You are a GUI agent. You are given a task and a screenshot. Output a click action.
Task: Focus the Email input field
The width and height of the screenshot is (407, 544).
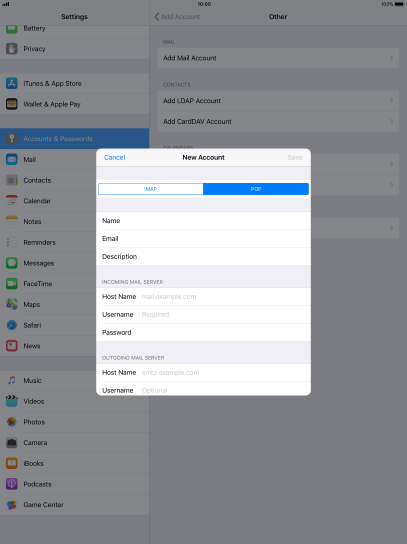(203, 239)
